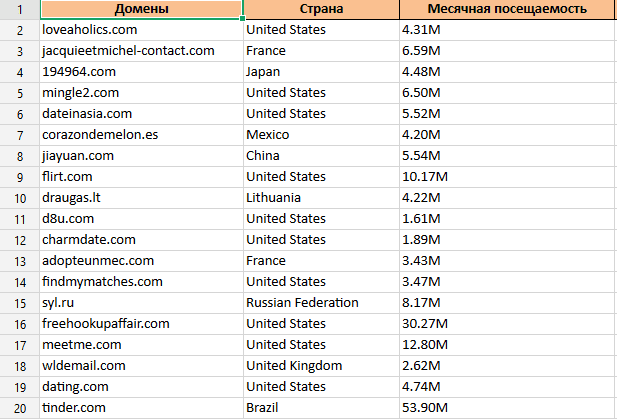Select the China country cell
Image resolution: width=617 pixels, height=419 pixels.
pyautogui.click(x=321, y=156)
